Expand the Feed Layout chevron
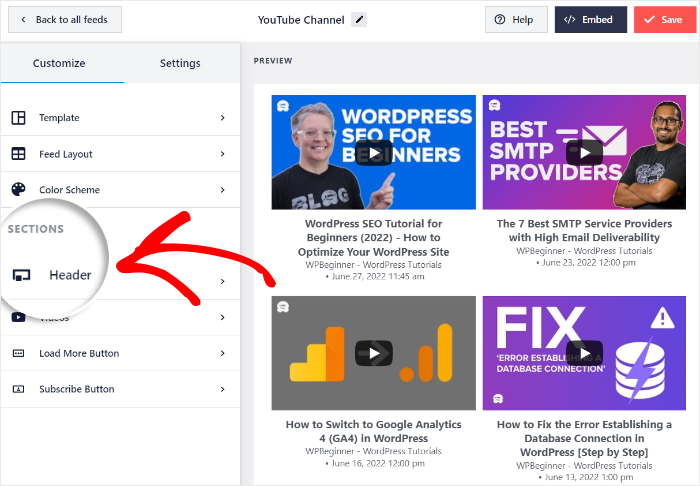This screenshot has width=700, height=486. (x=222, y=154)
